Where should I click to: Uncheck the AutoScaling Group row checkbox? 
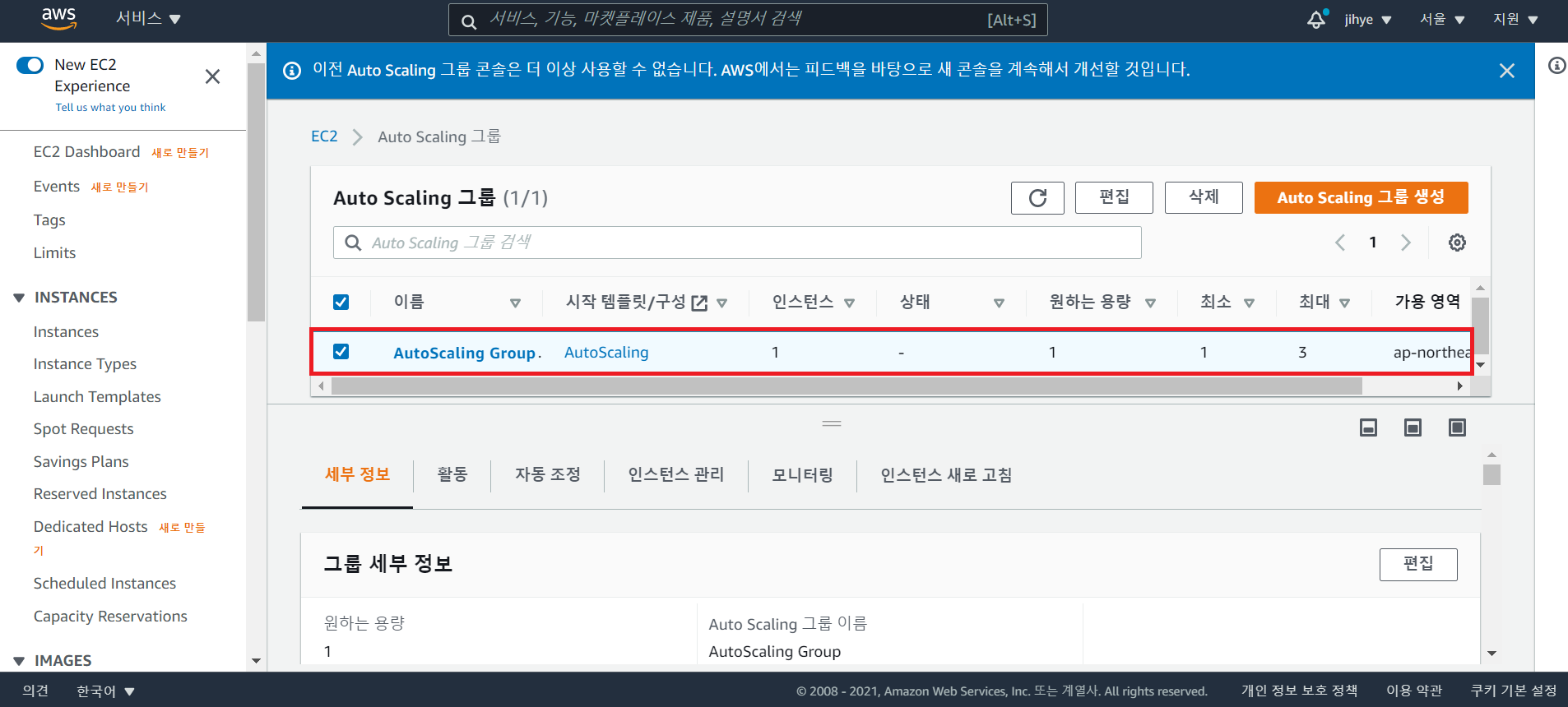(341, 351)
